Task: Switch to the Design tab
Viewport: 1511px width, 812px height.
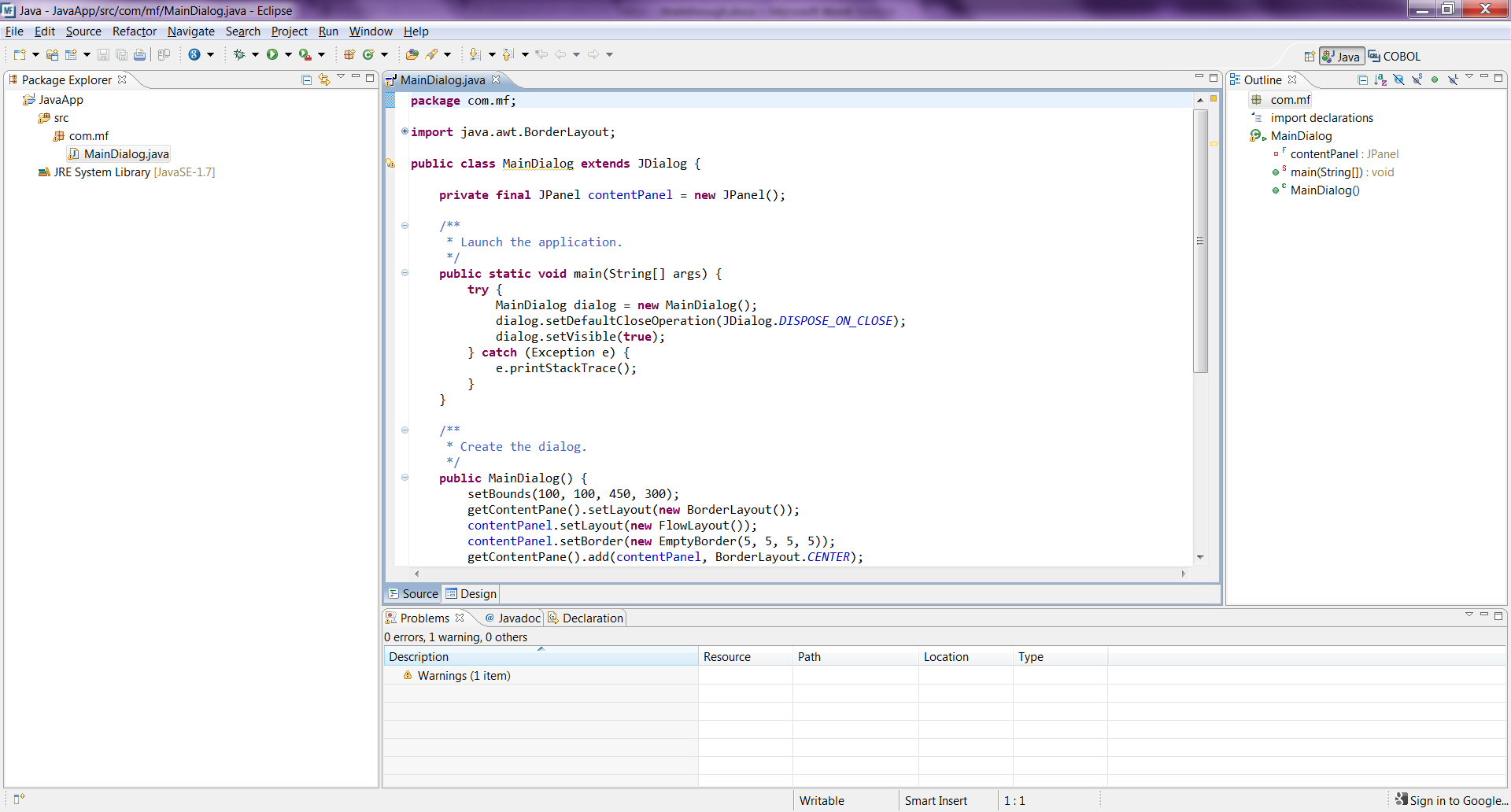Action: coord(471,594)
